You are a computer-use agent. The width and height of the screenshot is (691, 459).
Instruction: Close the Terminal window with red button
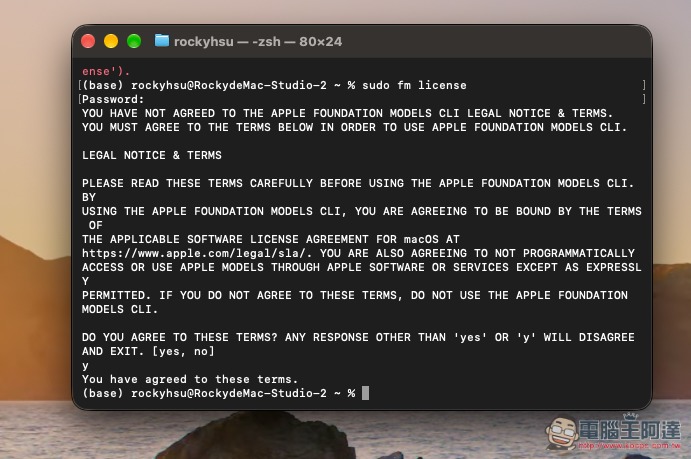88,41
